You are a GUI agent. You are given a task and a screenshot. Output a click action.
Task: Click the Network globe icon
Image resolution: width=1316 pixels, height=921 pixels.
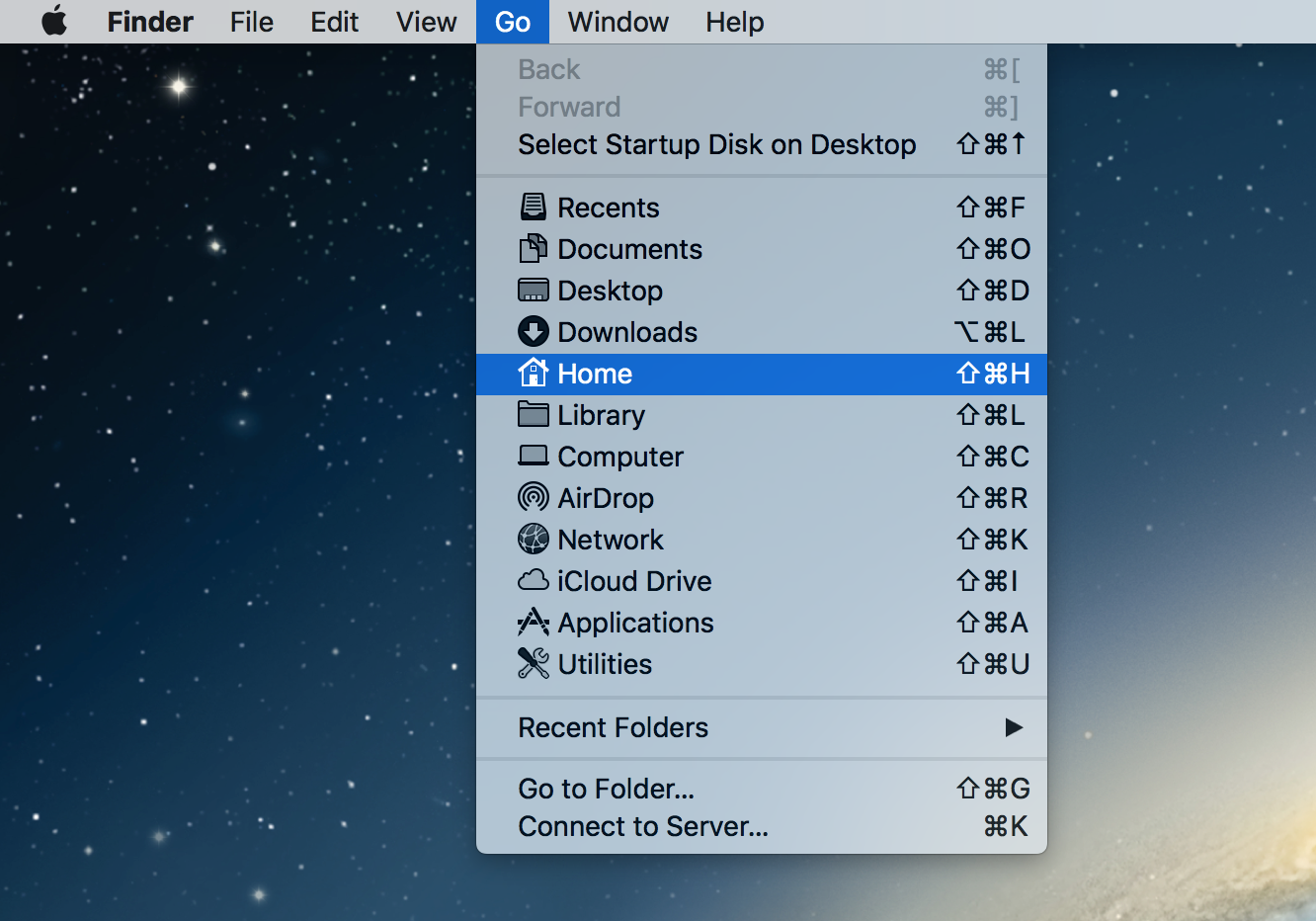pyautogui.click(x=534, y=540)
